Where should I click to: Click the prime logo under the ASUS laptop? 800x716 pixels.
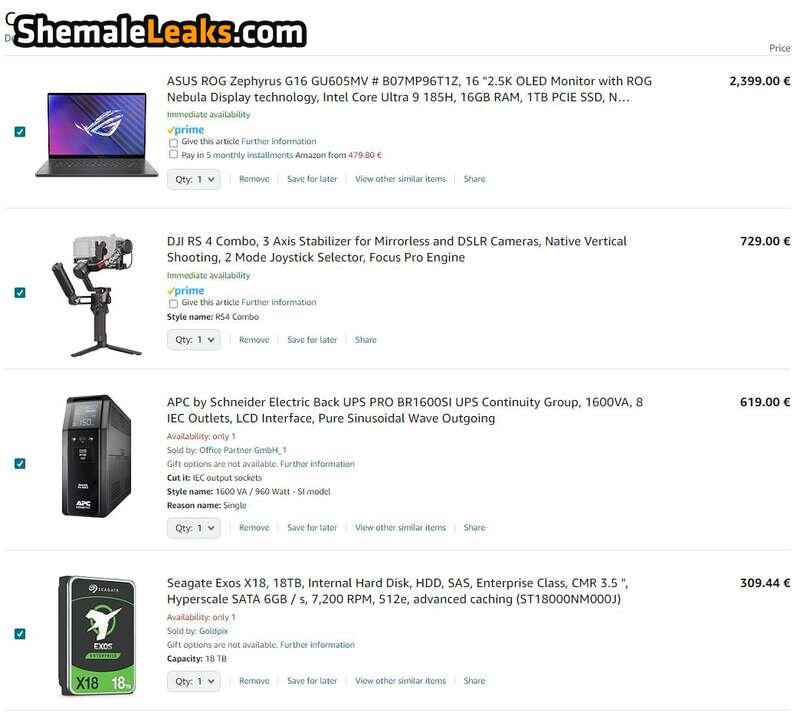(186, 130)
